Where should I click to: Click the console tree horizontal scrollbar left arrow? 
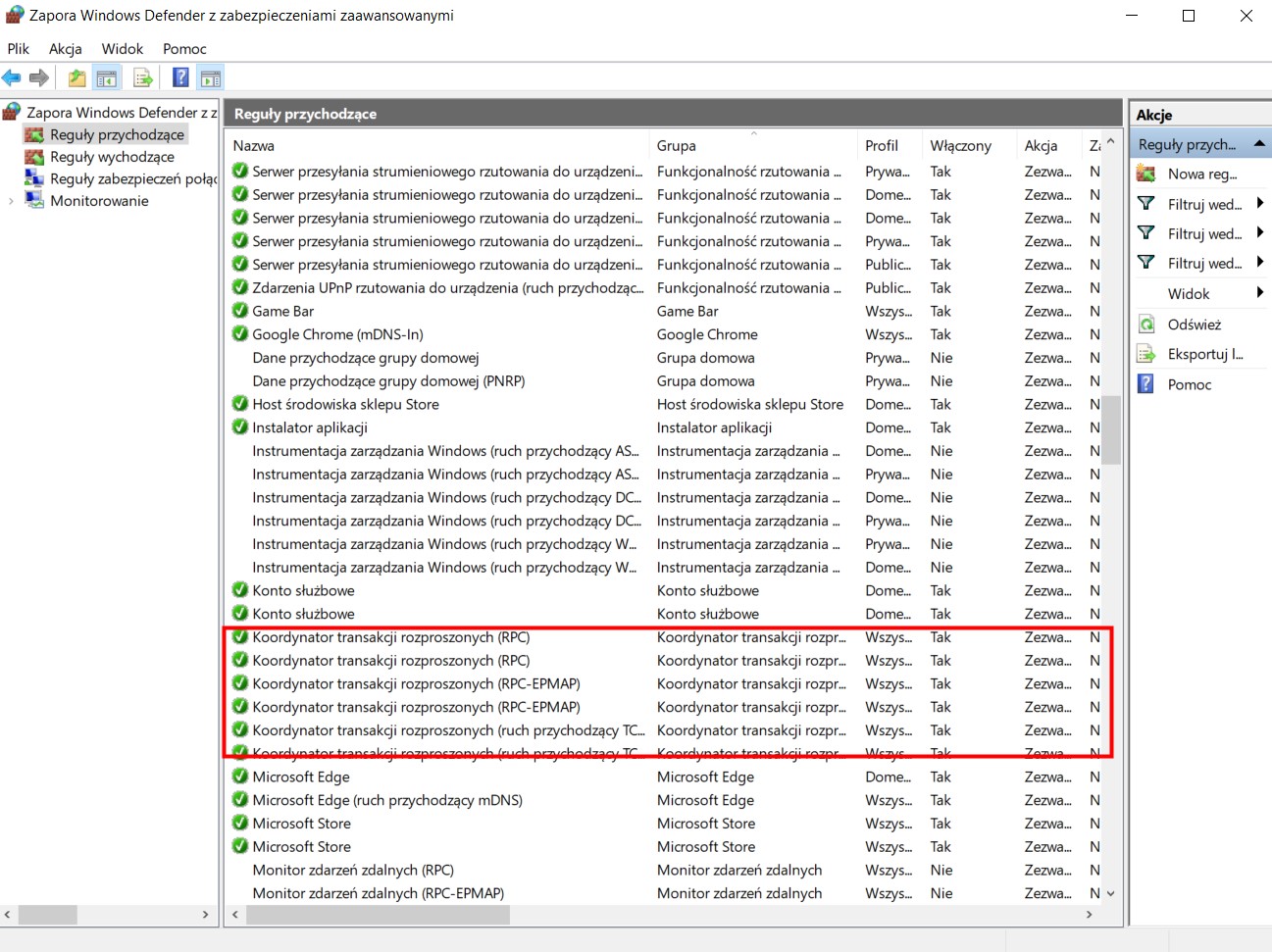click(8, 914)
